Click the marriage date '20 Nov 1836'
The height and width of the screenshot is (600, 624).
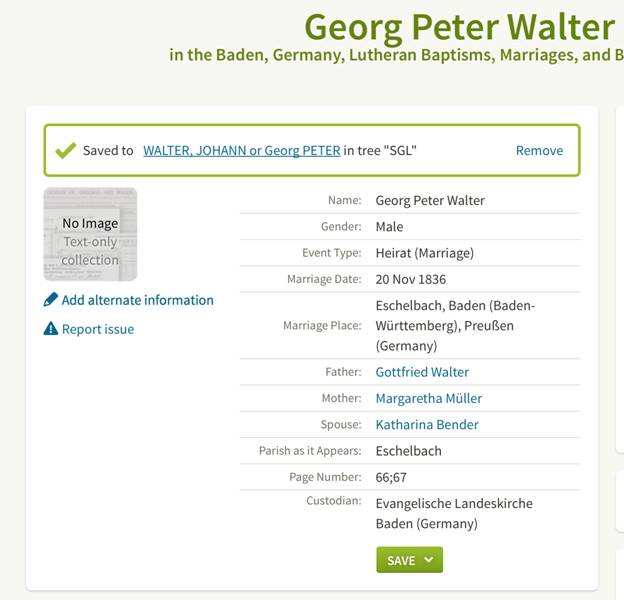(x=410, y=279)
